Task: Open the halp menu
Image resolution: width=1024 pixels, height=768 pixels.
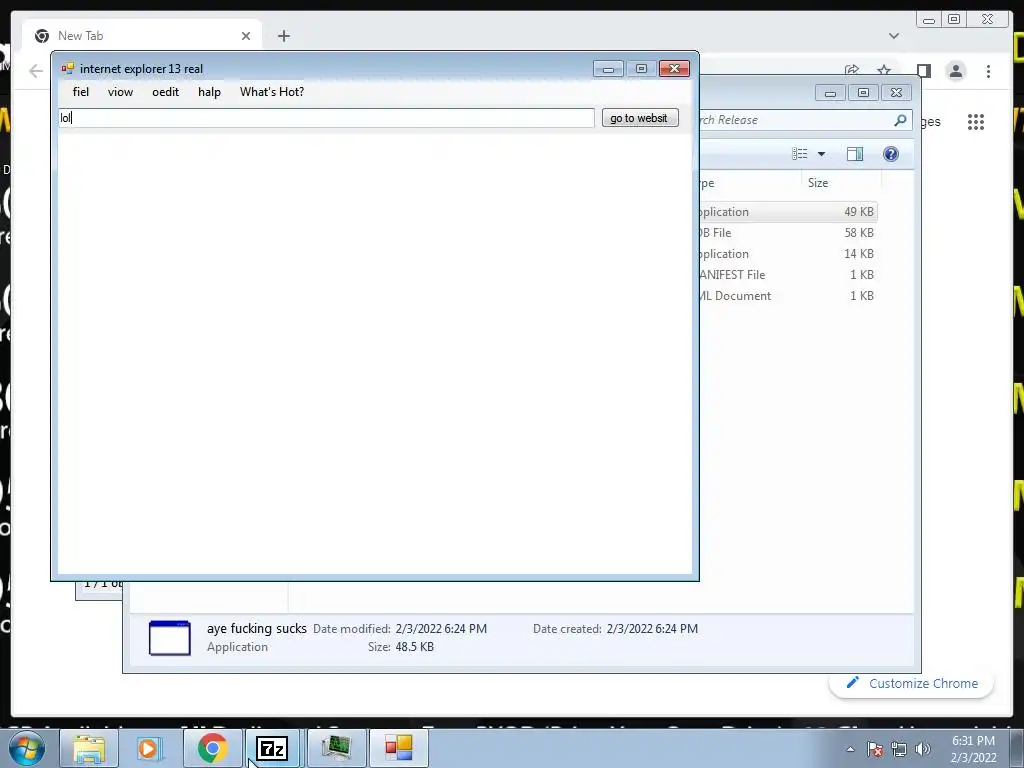Action: pos(209,92)
